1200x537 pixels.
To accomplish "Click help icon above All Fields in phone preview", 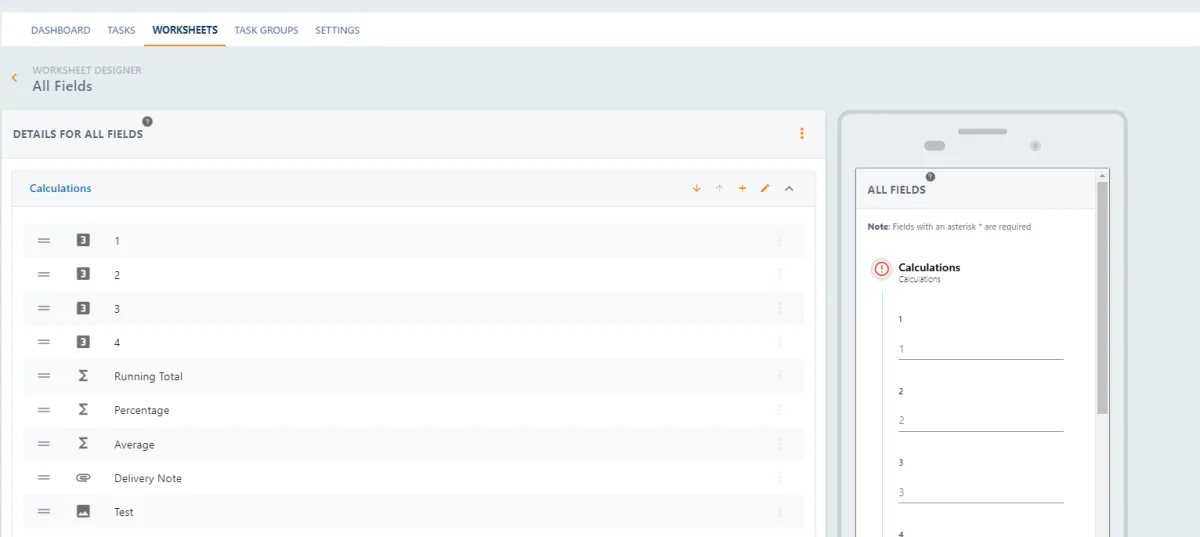I will click(930, 177).
